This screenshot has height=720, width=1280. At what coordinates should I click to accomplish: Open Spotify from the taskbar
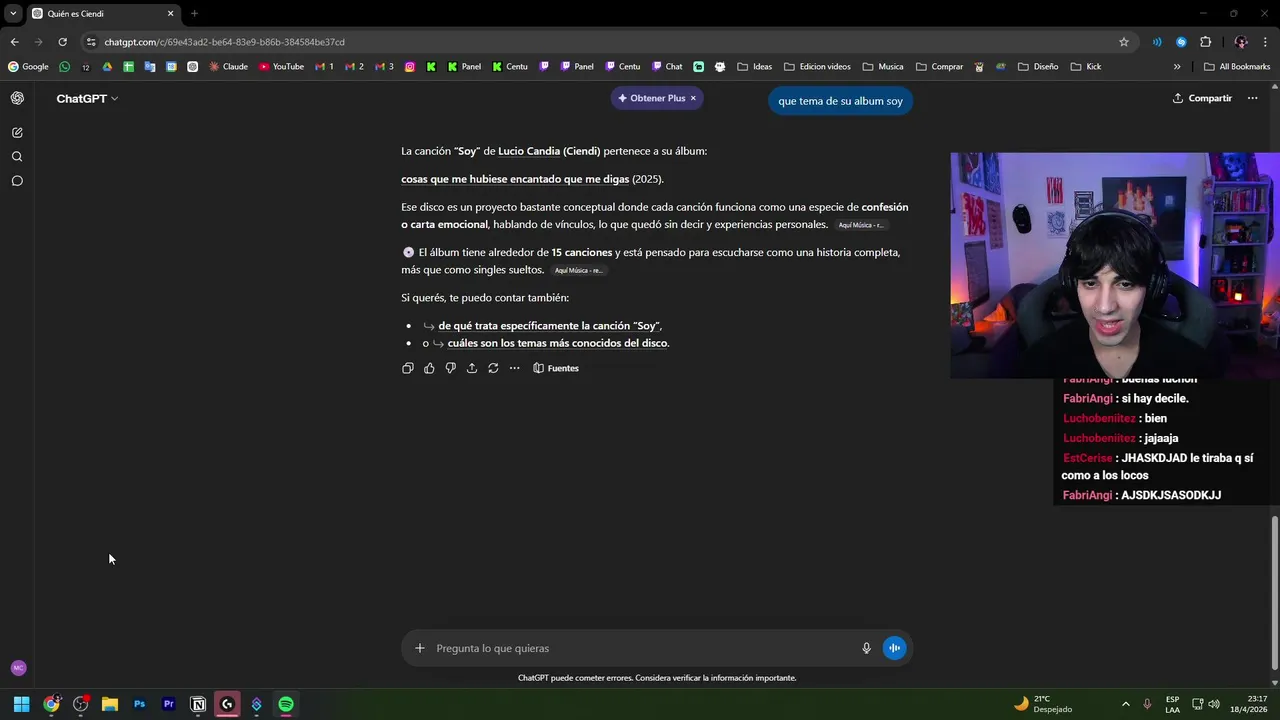pos(286,704)
